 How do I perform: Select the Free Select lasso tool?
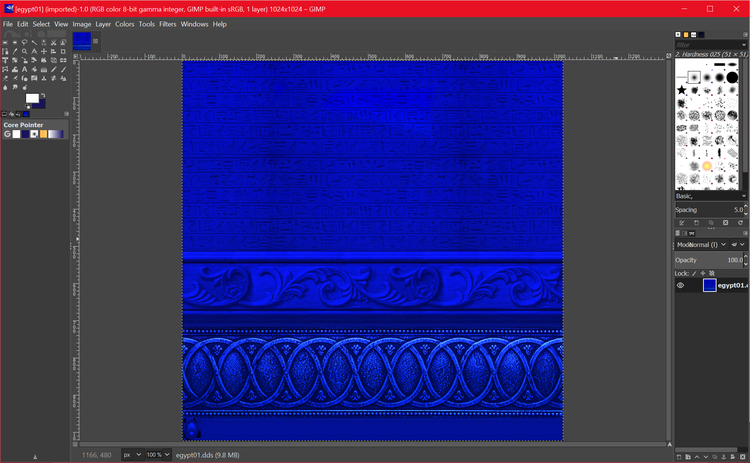(24, 43)
